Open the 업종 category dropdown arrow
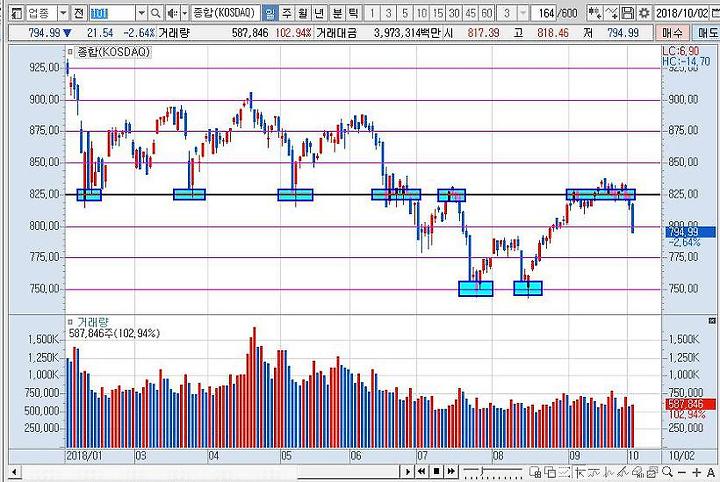 tap(62, 13)
